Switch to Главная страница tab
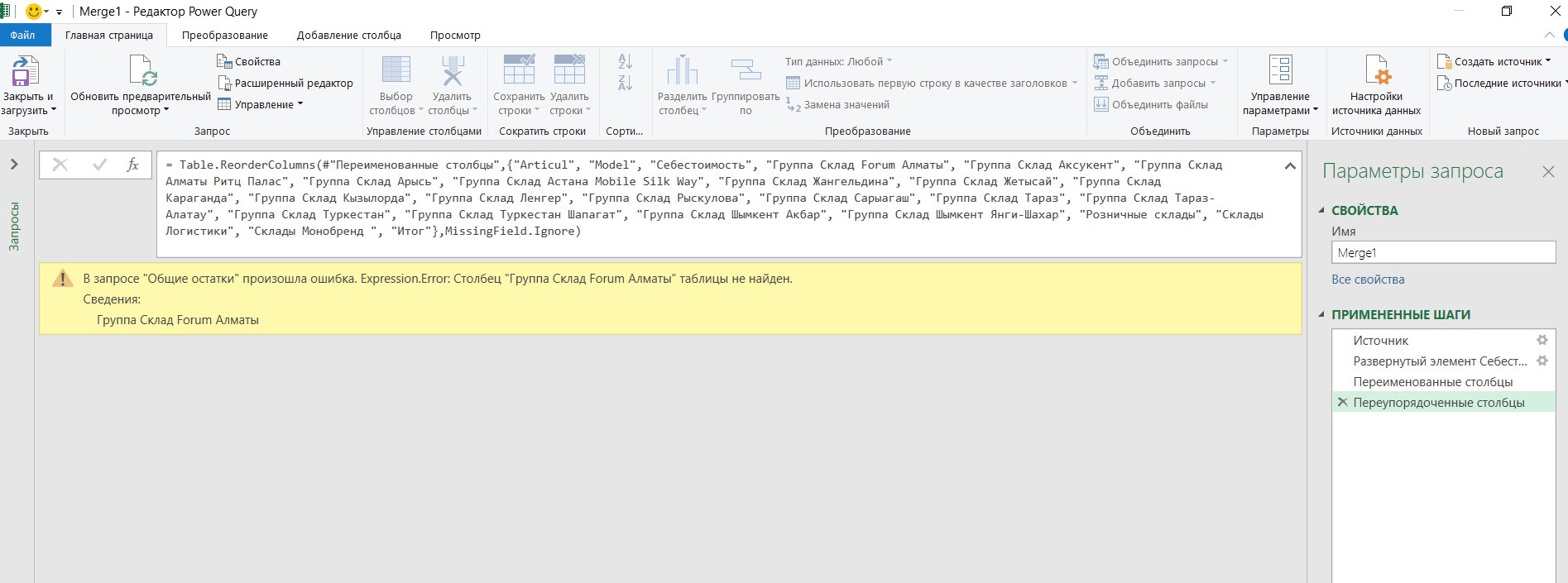Image resolution: width=1568 pixels, height=583 pixels. tap(109, 35)
